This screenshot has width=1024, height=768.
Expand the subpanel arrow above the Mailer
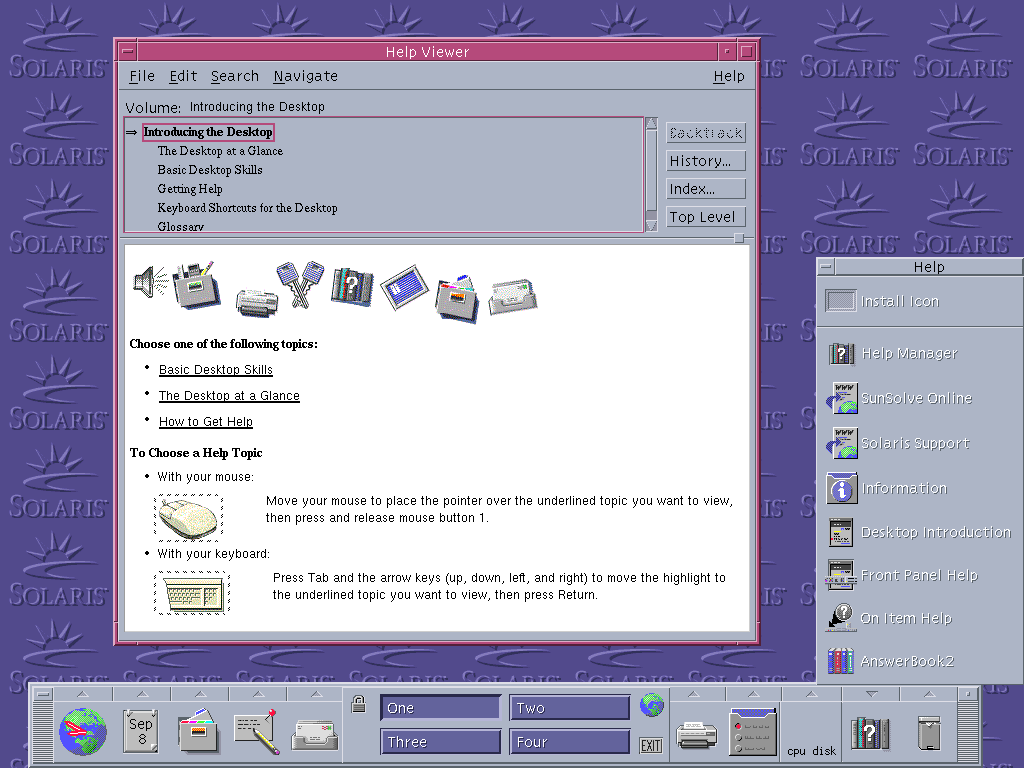(315, 694)
